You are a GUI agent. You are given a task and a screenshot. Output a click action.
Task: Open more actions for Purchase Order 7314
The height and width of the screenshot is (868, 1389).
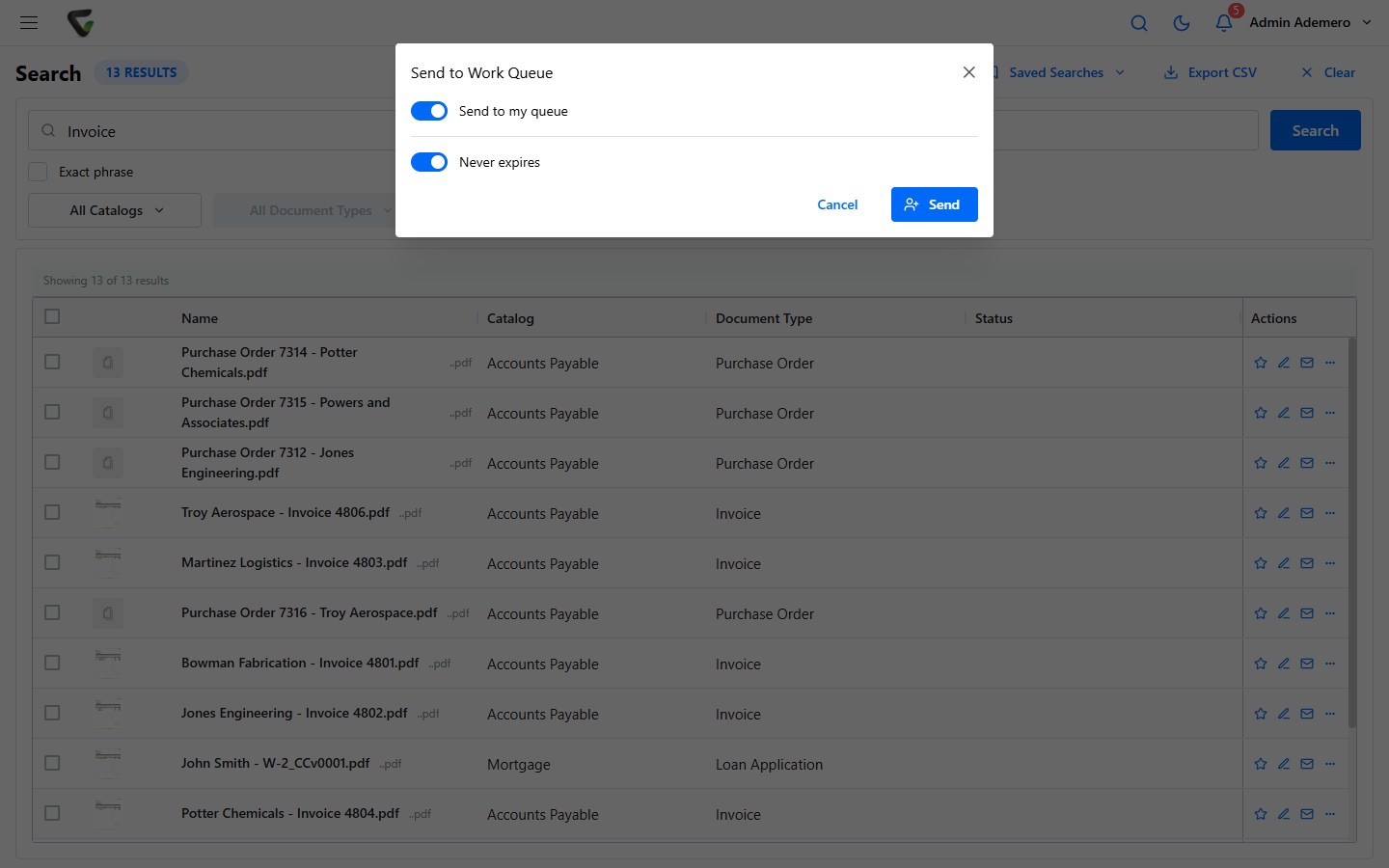1330,363
